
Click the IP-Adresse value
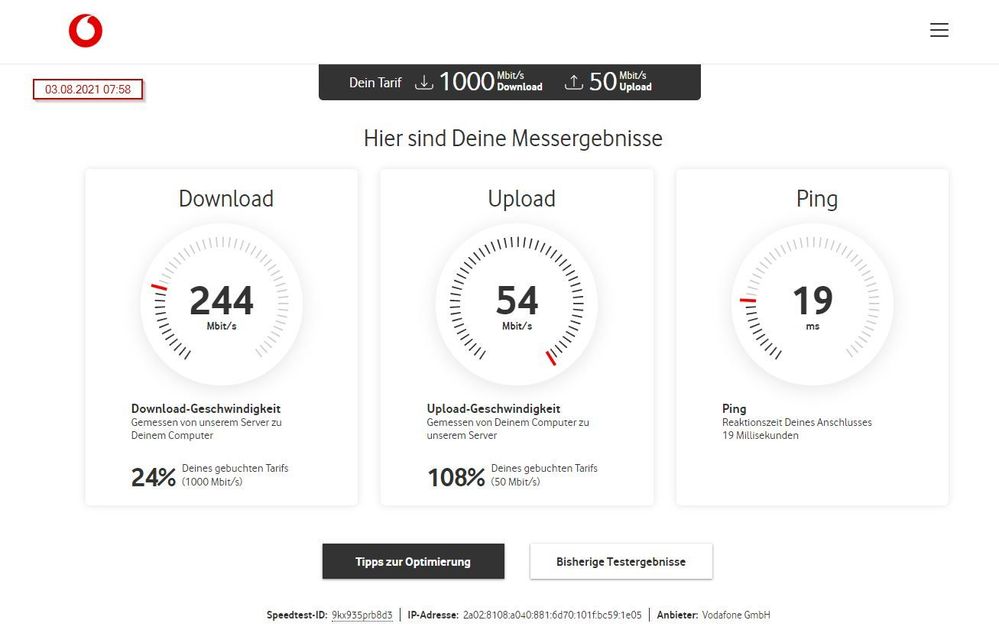(552, 615)
